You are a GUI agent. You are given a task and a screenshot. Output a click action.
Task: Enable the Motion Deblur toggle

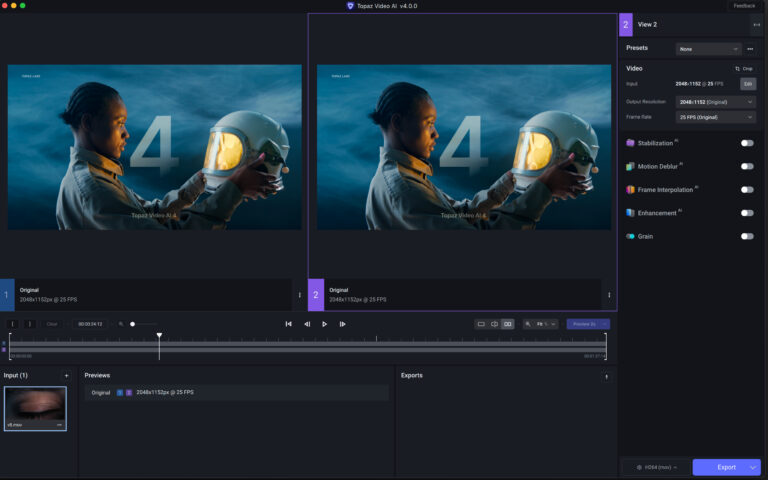(747, 166)
